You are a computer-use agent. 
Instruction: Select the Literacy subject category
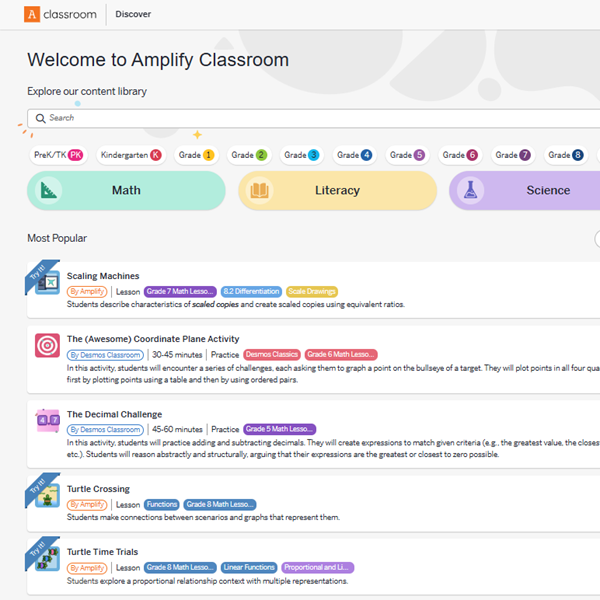click(x=337, y=190)
